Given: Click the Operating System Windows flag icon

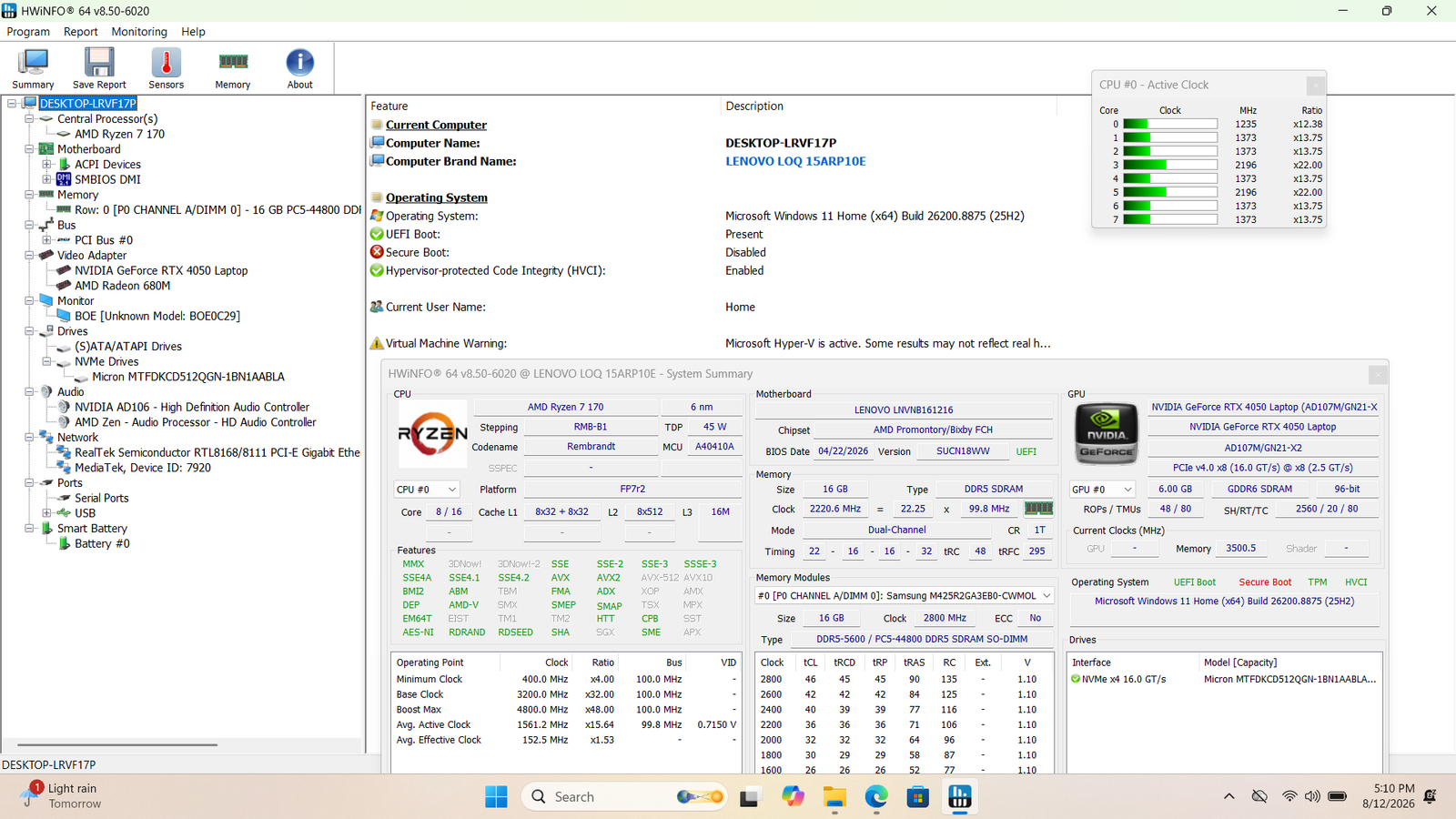Looking at the screenshot, I should point(377,216).
